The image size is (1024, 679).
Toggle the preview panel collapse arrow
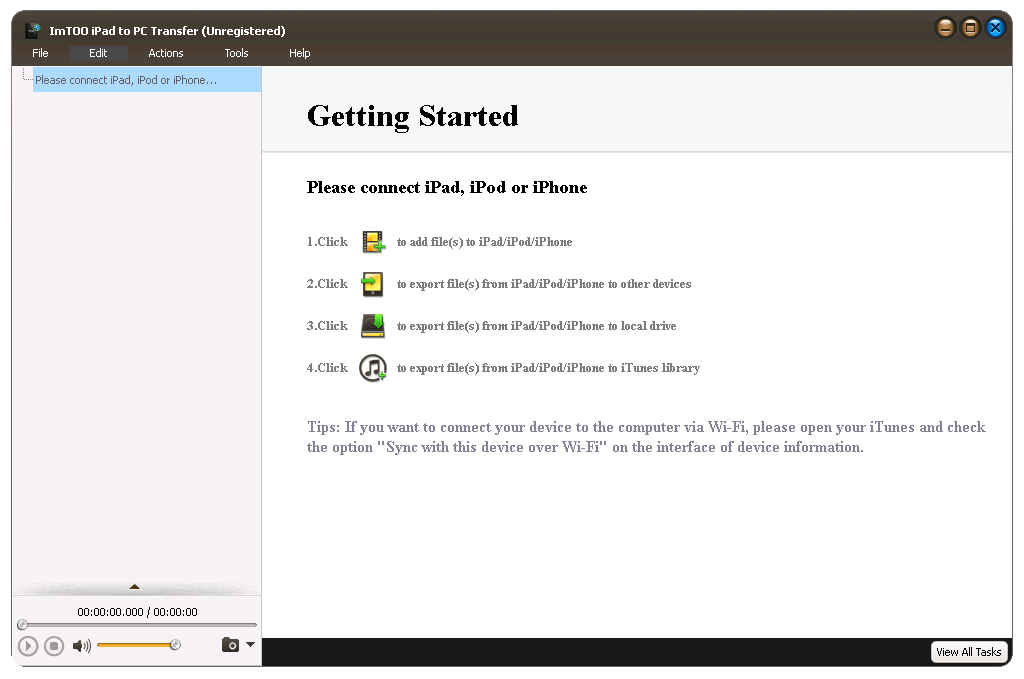pyautogui.click(x=135, y=588)
